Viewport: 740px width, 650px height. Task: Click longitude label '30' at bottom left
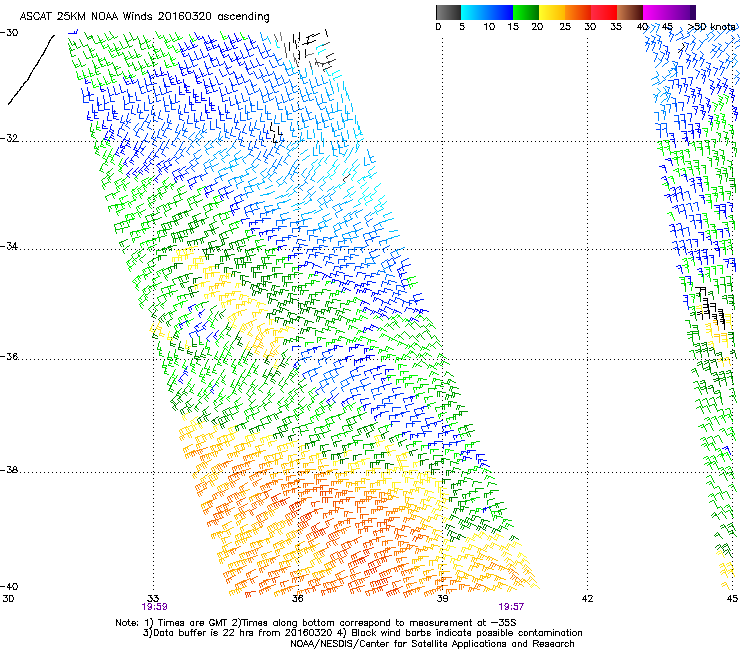point(8,598)
